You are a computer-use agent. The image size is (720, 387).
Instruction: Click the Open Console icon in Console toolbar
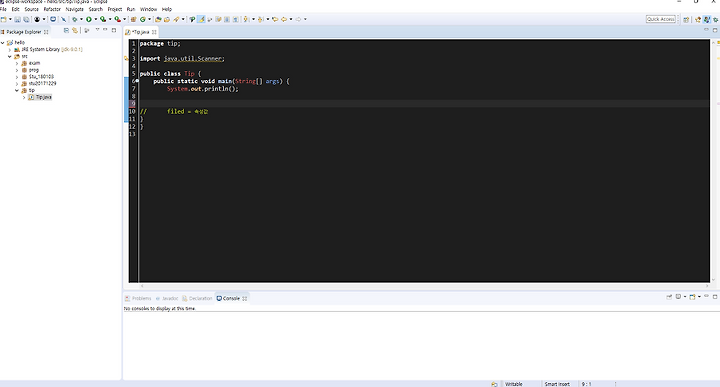693,297
